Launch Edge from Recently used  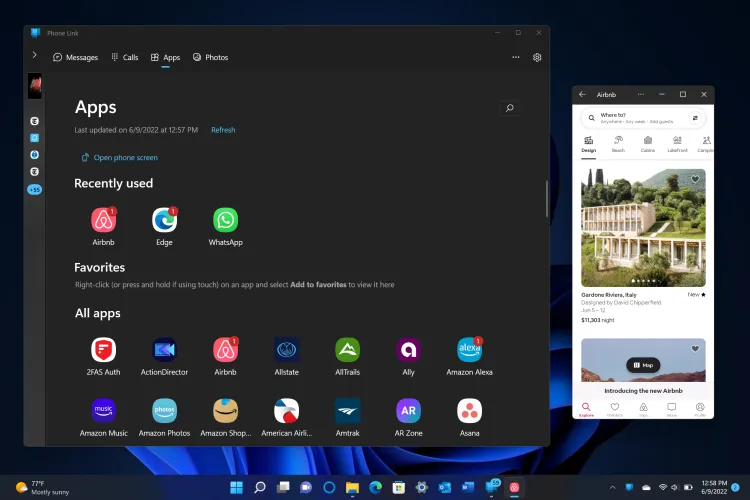pyautogui.click(x=164, y=220)
